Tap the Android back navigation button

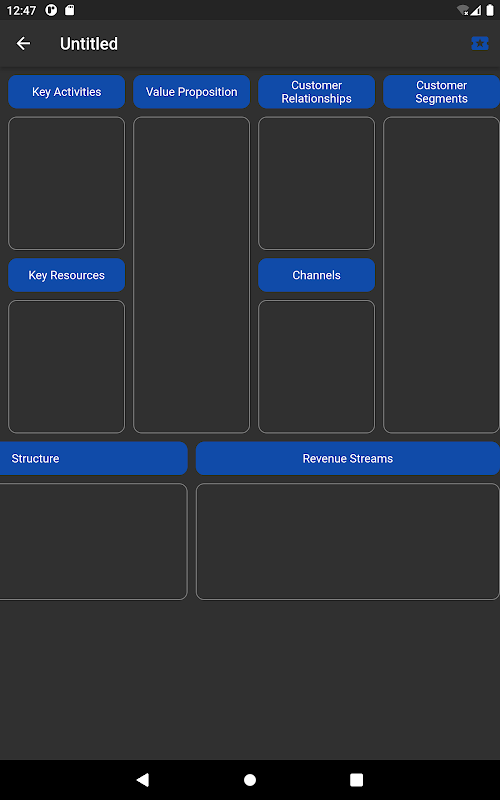pos(143,780)
